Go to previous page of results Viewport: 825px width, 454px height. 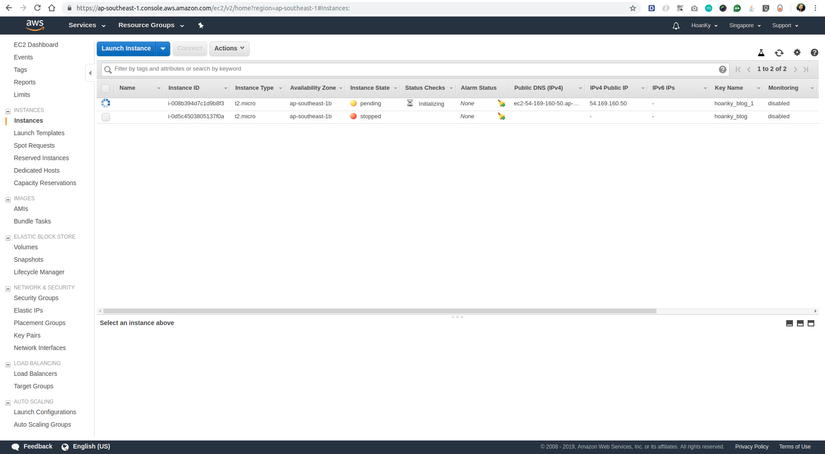[x=749, y=69]
